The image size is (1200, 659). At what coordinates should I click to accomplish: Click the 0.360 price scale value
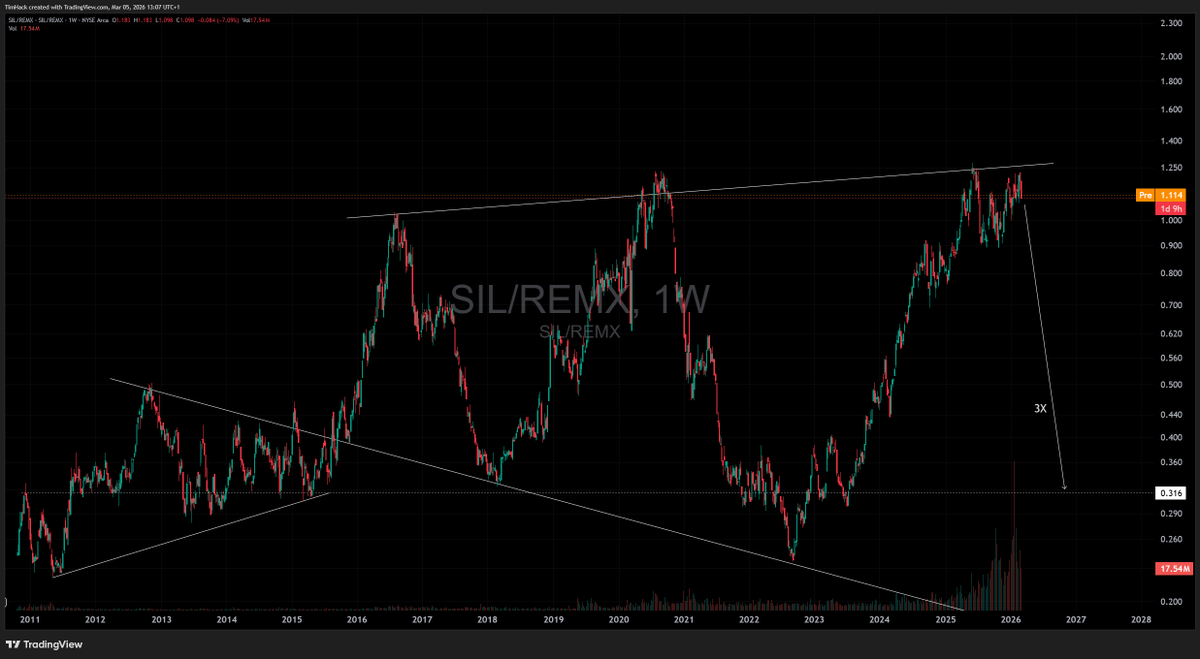tap(1171, 462)
